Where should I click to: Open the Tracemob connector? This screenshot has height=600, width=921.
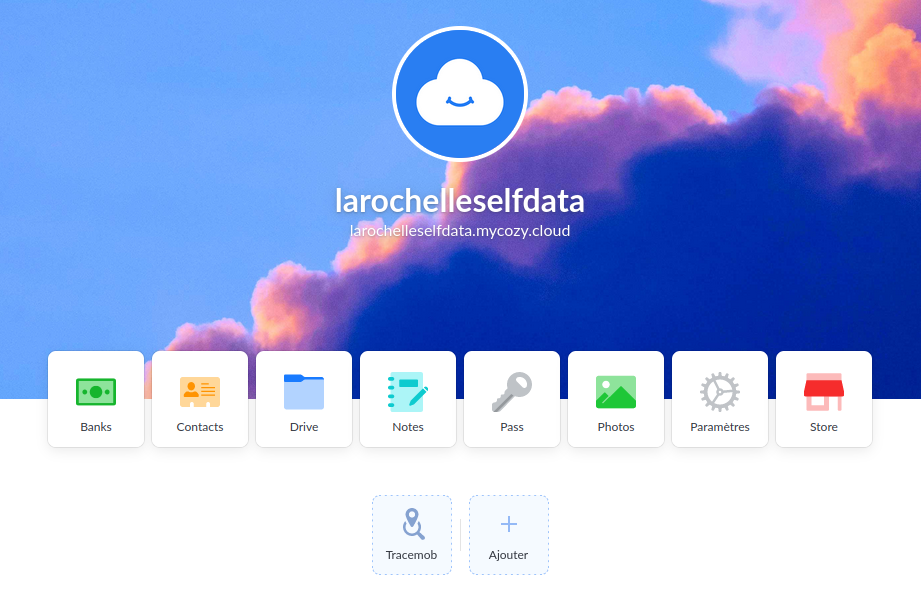point(412,535)
